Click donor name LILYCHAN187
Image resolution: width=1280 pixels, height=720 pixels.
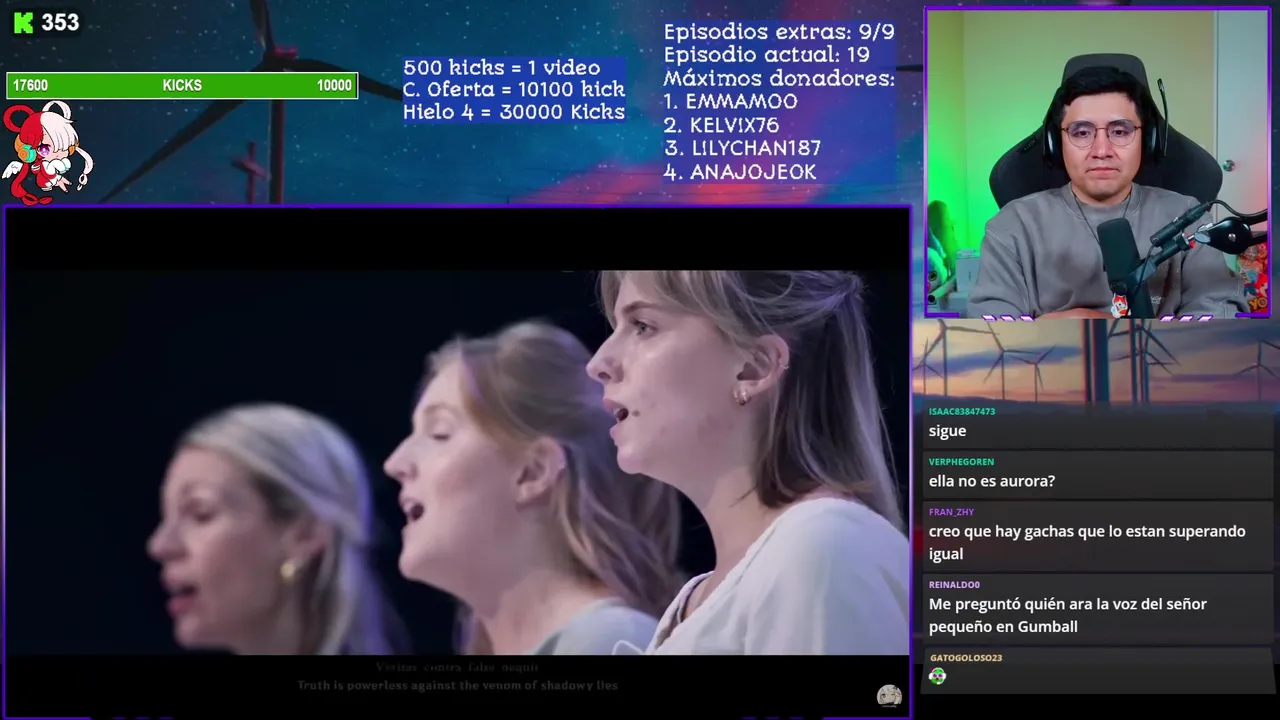tap(756, 148)
